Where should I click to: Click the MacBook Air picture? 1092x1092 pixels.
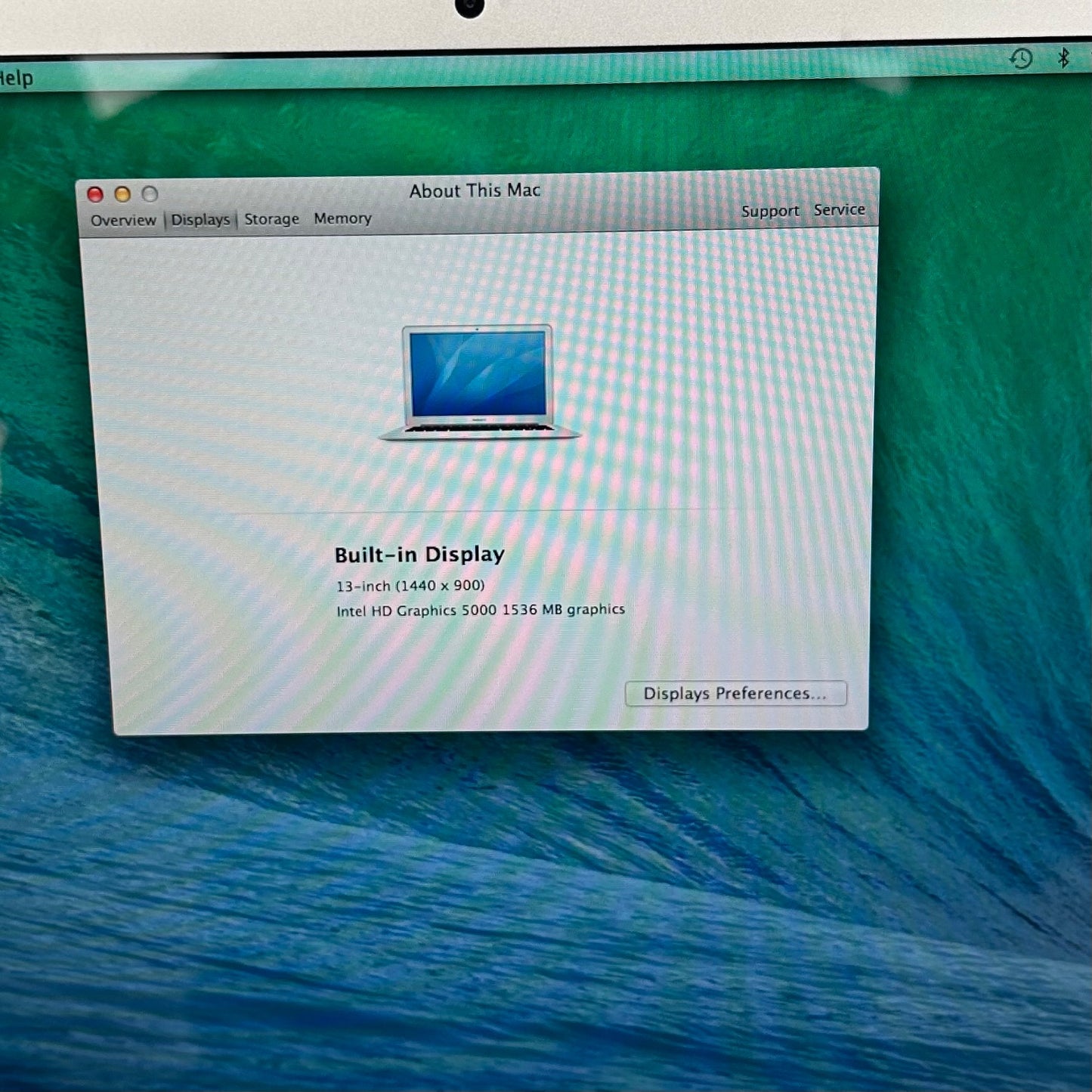tap(478, 382)
